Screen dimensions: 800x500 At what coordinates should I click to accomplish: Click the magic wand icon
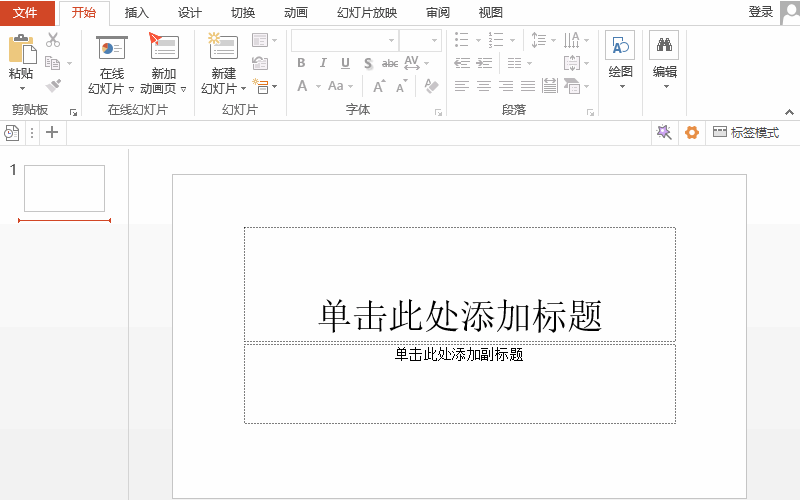pos(663,132)
